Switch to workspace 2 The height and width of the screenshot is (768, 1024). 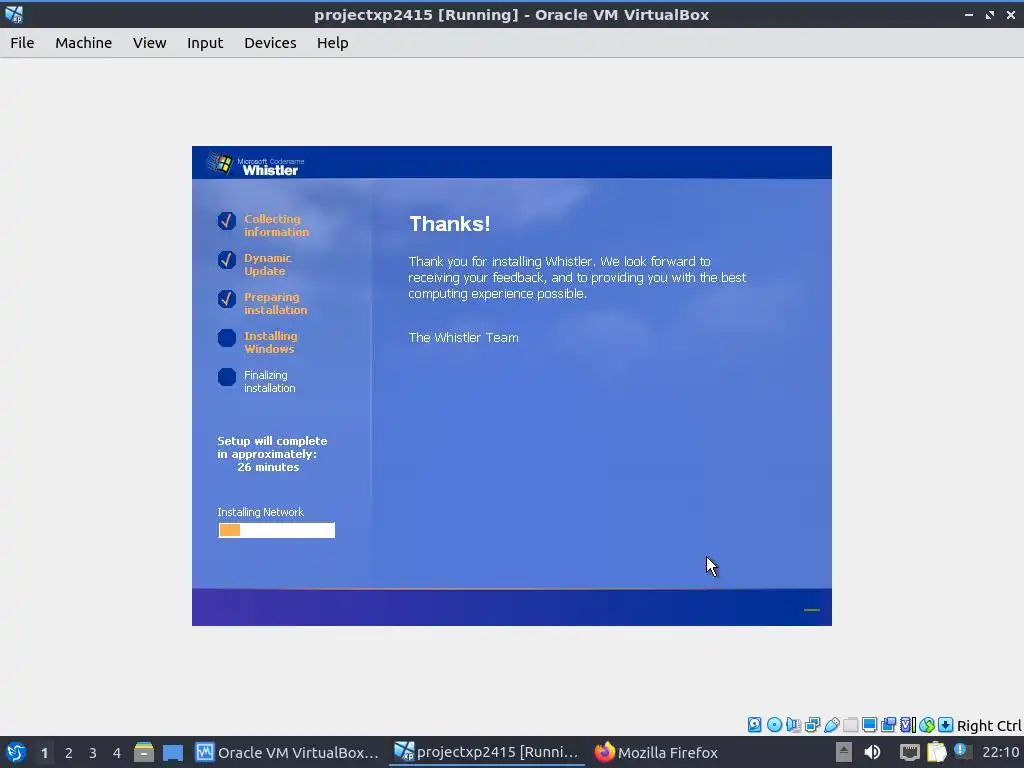click(x=69, y=753)
